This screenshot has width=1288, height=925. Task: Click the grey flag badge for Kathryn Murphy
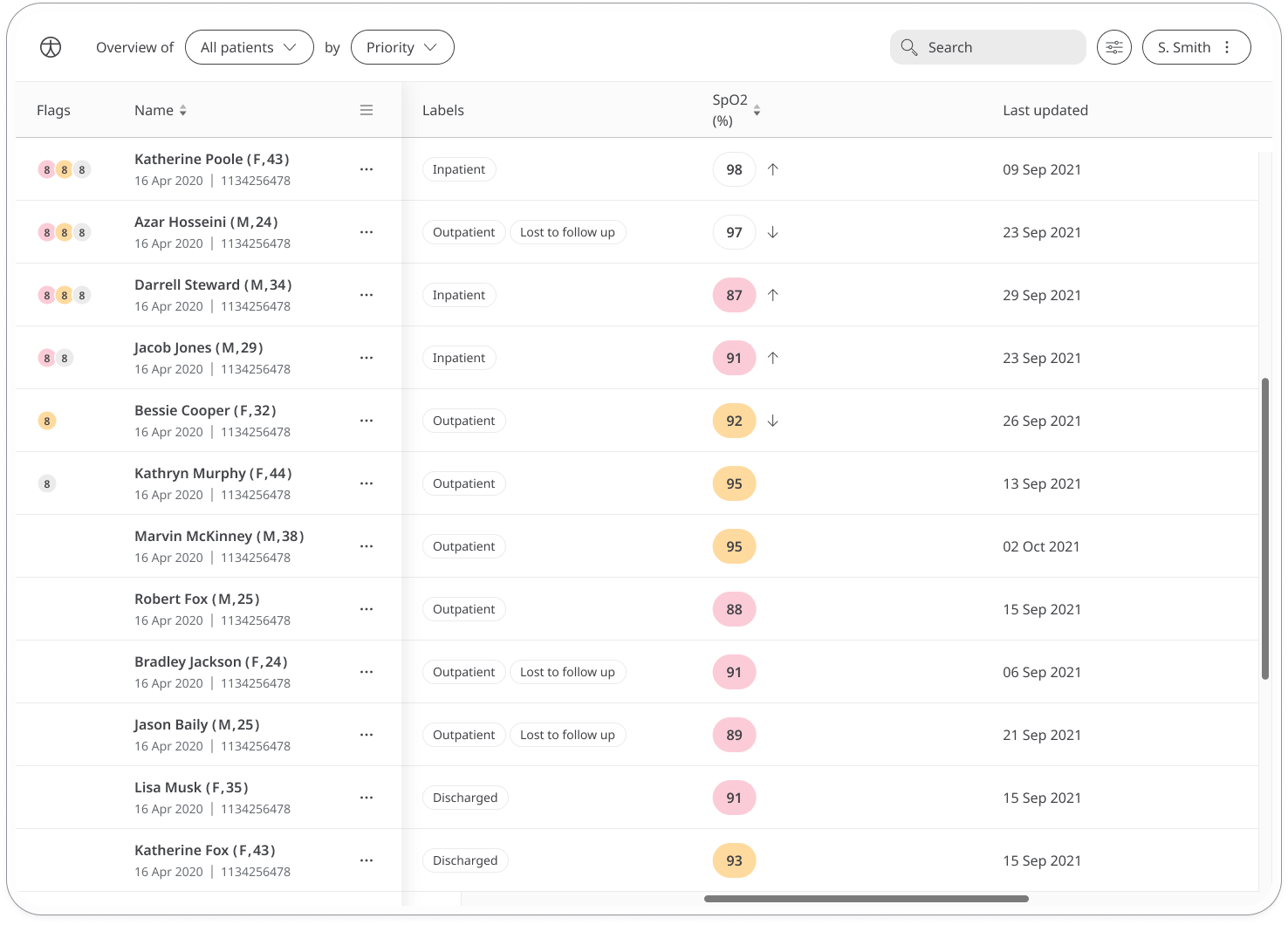[x=47, y=483]
